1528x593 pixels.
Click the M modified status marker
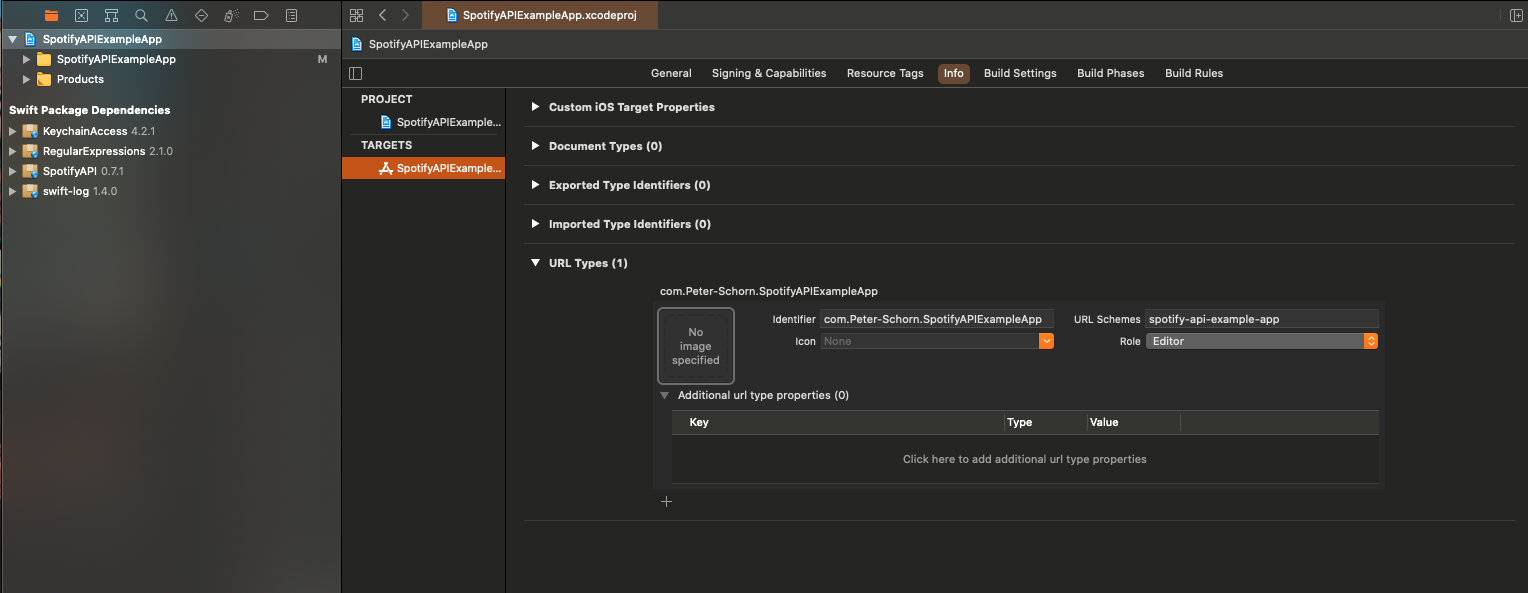322,59
